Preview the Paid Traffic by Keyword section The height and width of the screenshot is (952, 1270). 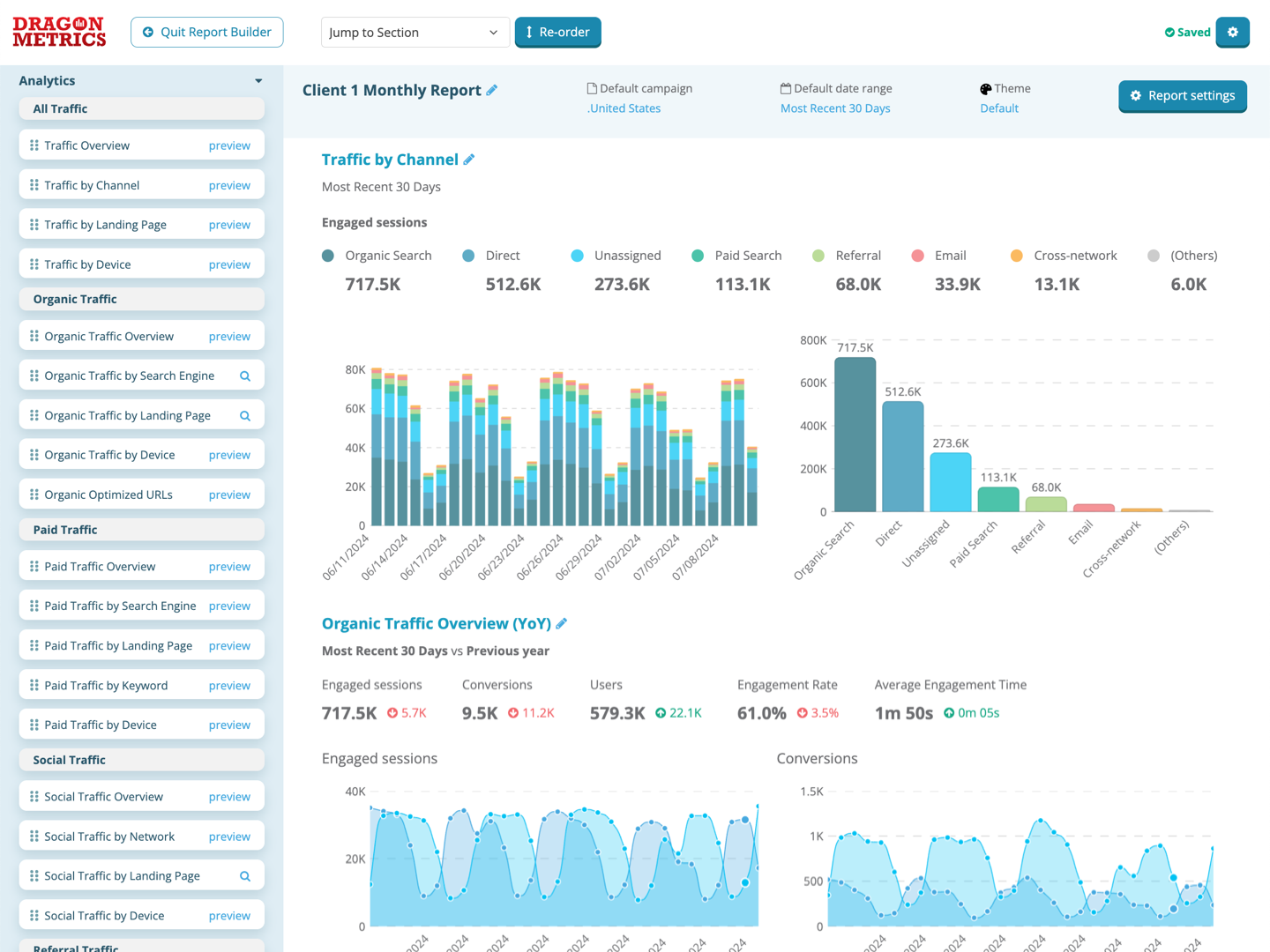tap(229, 685)
